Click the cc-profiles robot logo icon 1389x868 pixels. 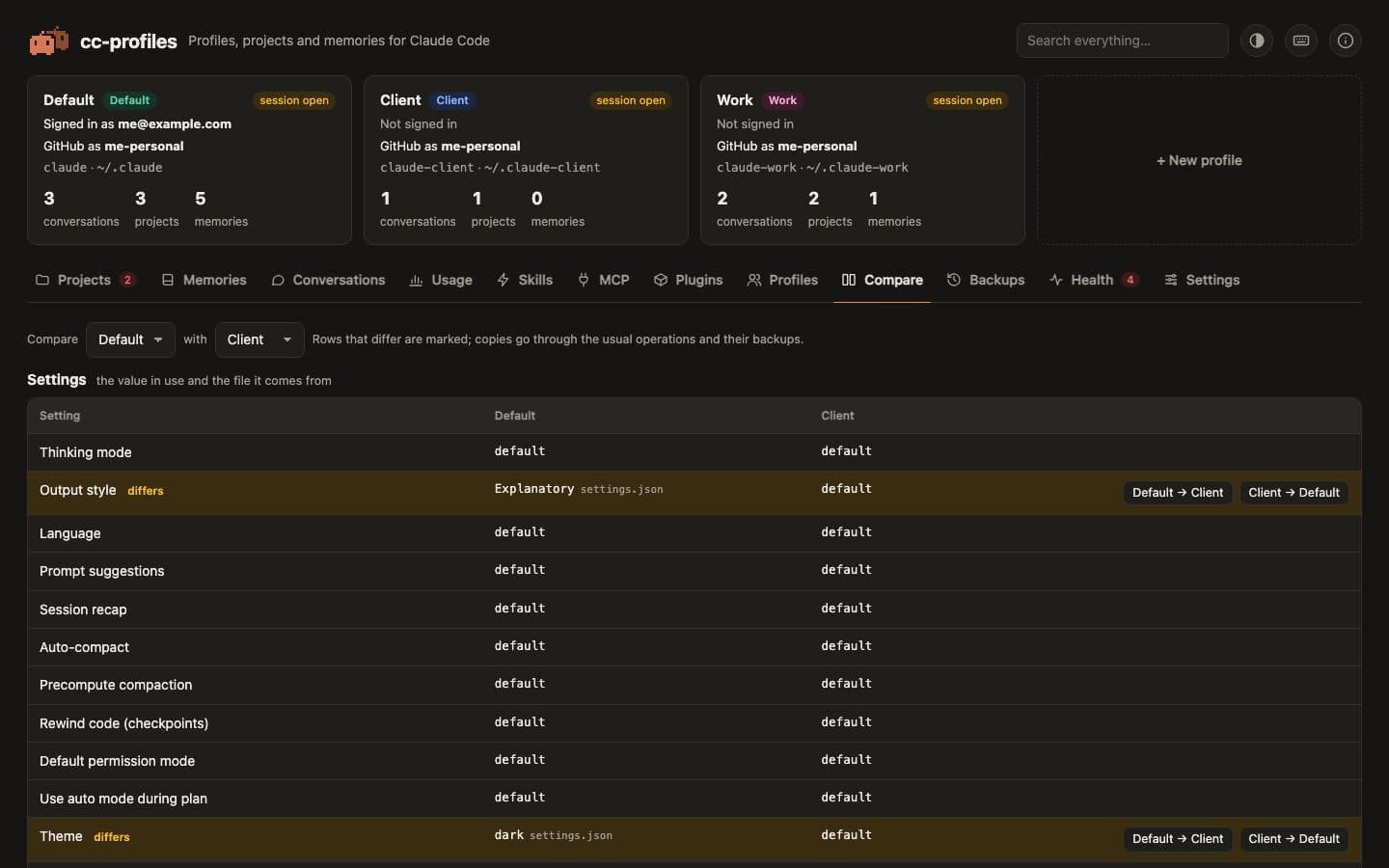coord(48,41)
